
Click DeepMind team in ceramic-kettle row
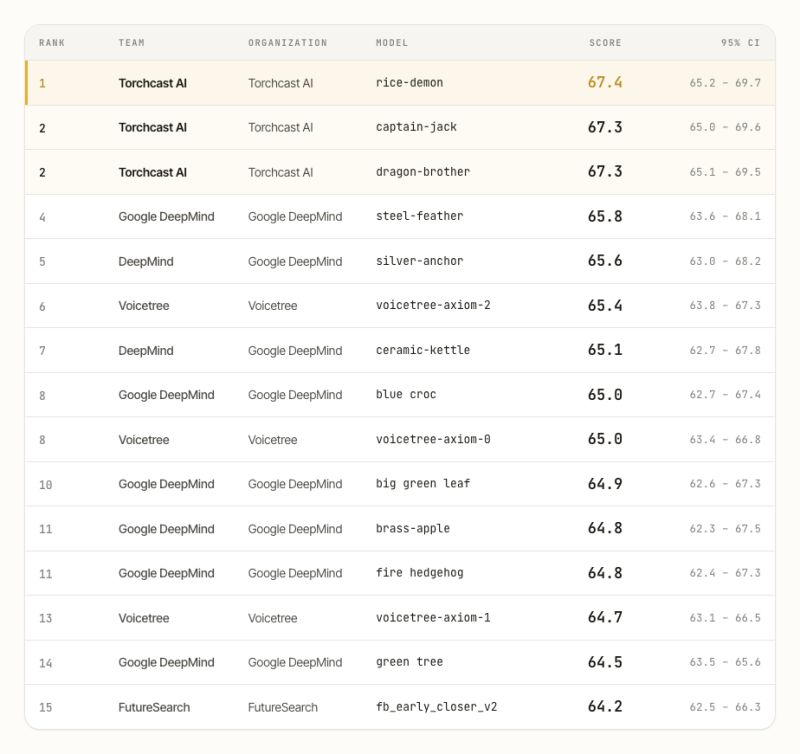pyautogui.click(x=146, y=351)
